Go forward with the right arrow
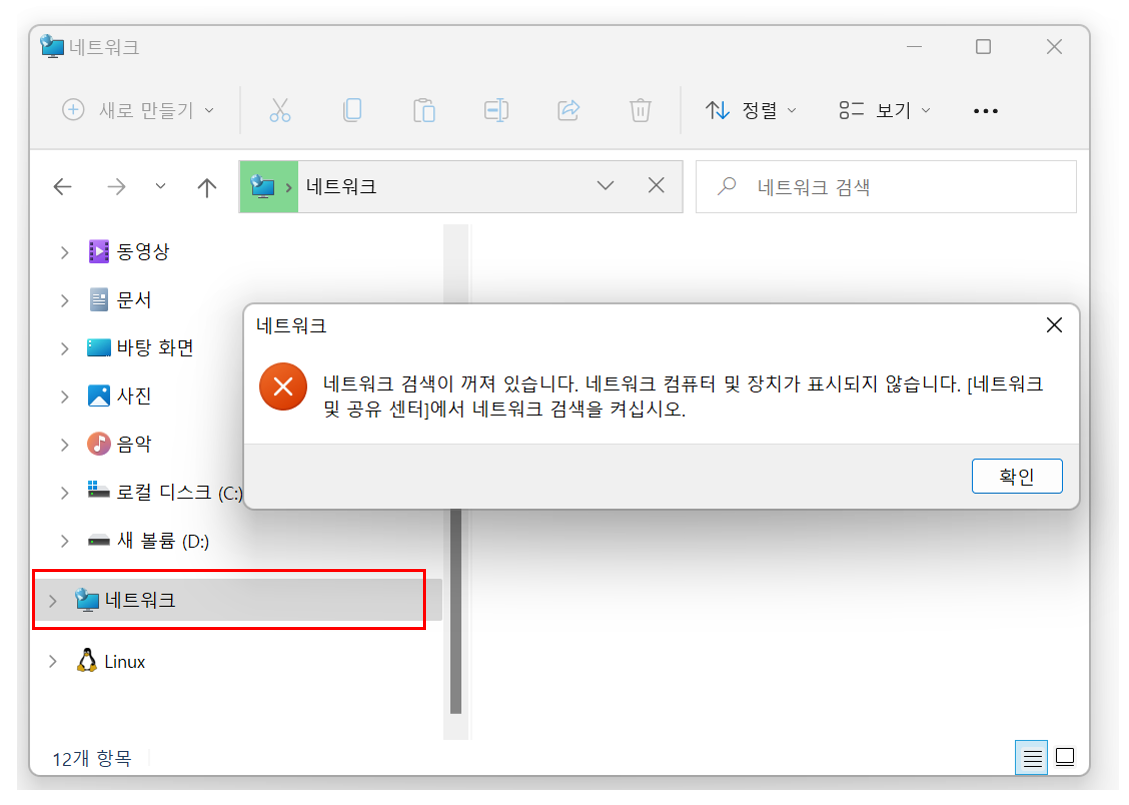 pos(116,187)
